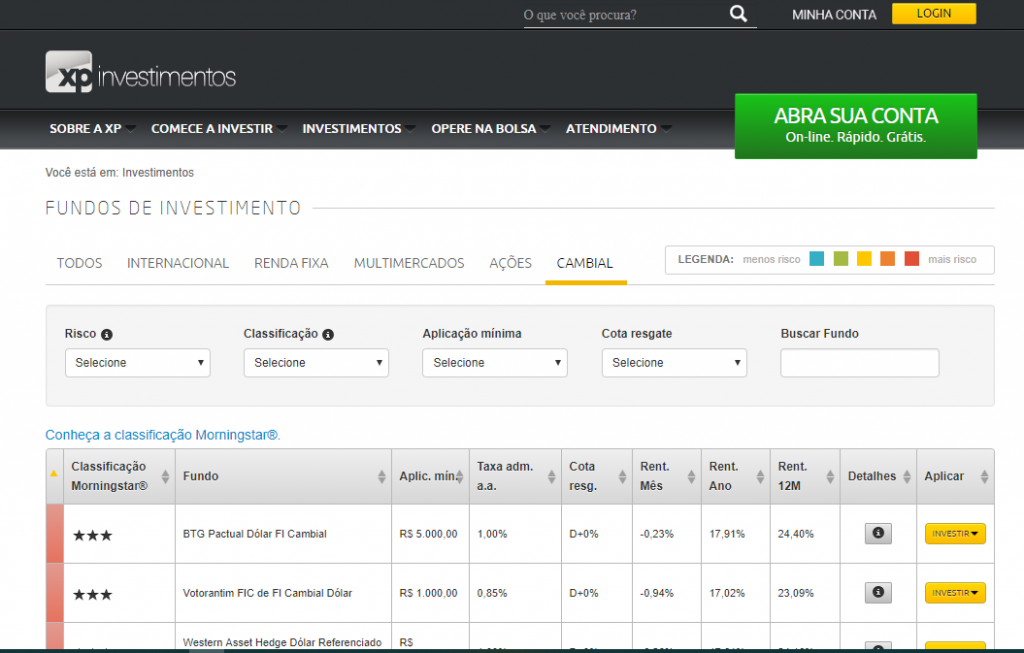The height and width of the screenshot is (653, 1024).
Task: Open the Cota resgate dropdown
Action: point(674,363)
